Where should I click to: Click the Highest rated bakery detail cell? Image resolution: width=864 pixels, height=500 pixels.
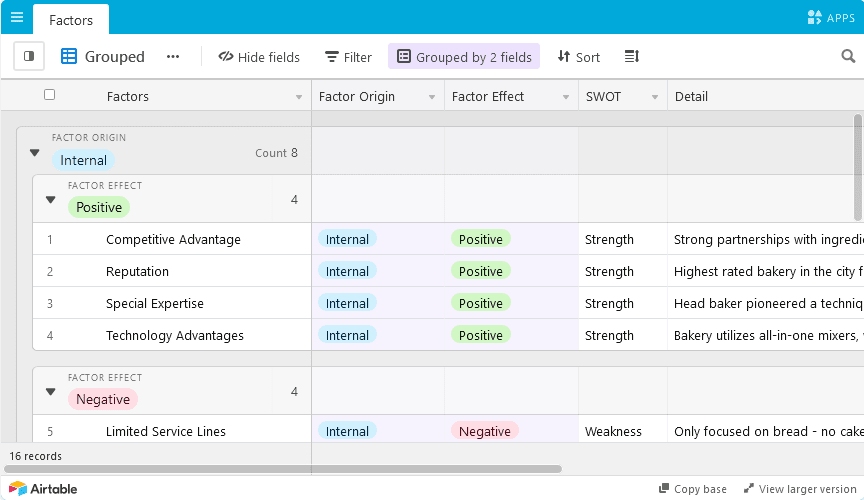point(765,271)
